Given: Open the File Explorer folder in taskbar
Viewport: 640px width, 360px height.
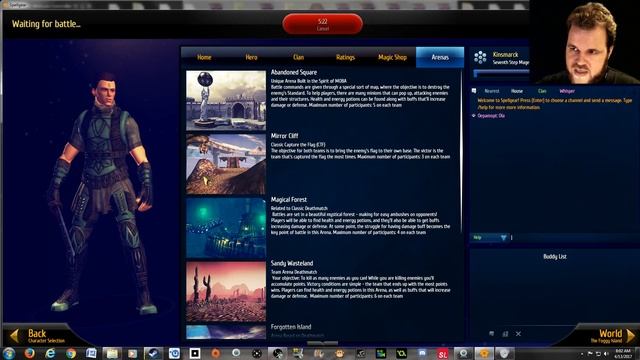Looking at the screenshot, I should click(x=112, y=353).
